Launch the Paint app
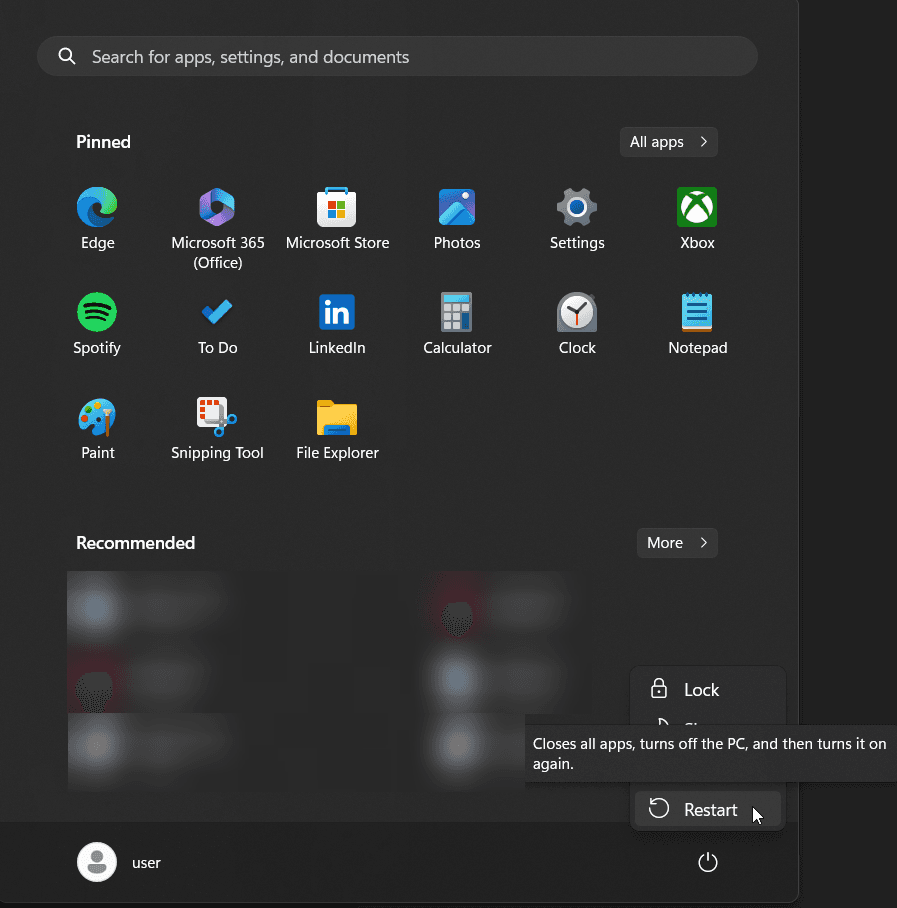The width and height of the screenshot is (897, 908). [97, 429]
